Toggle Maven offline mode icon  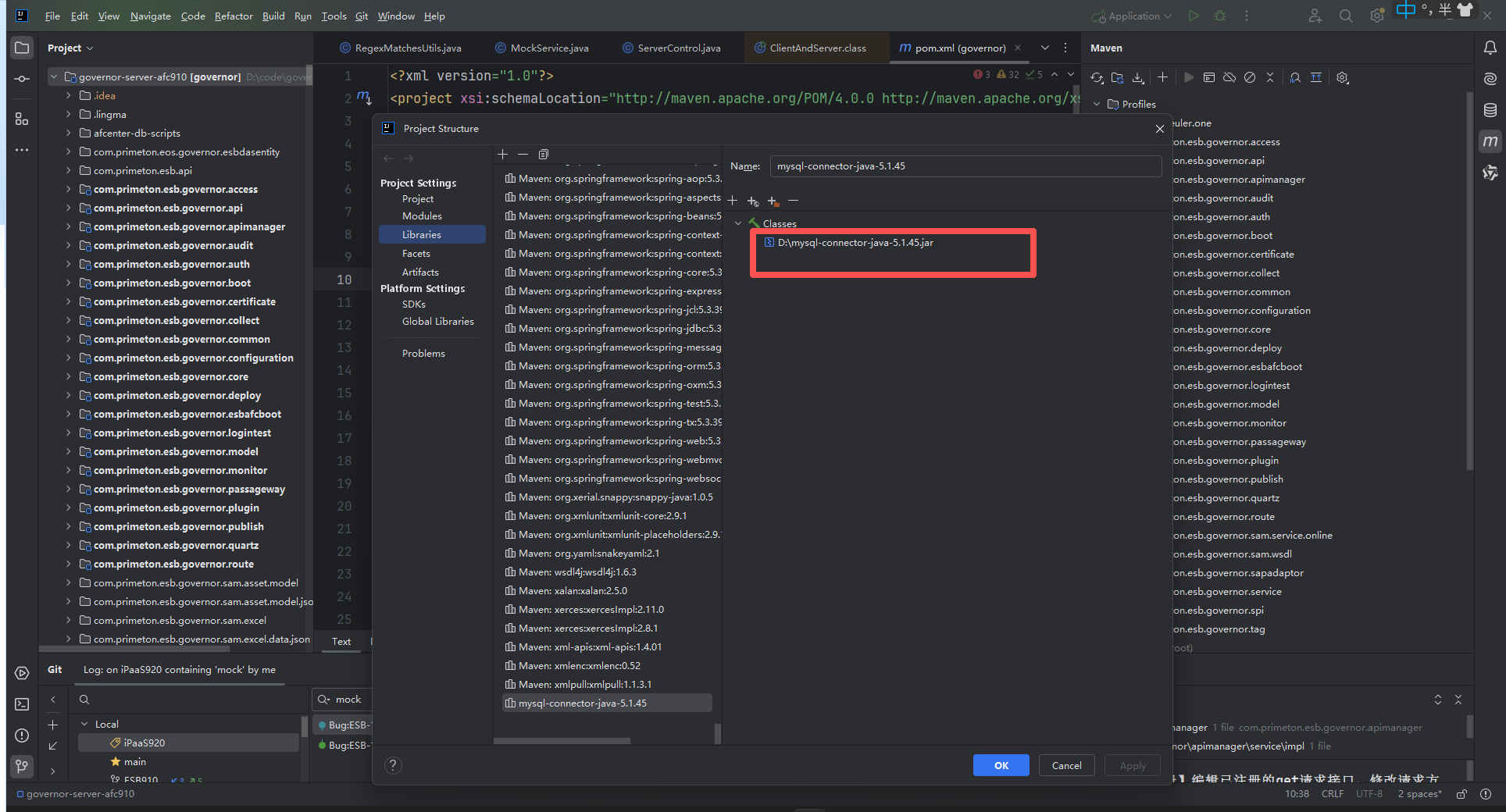[x=1229, y=77]
